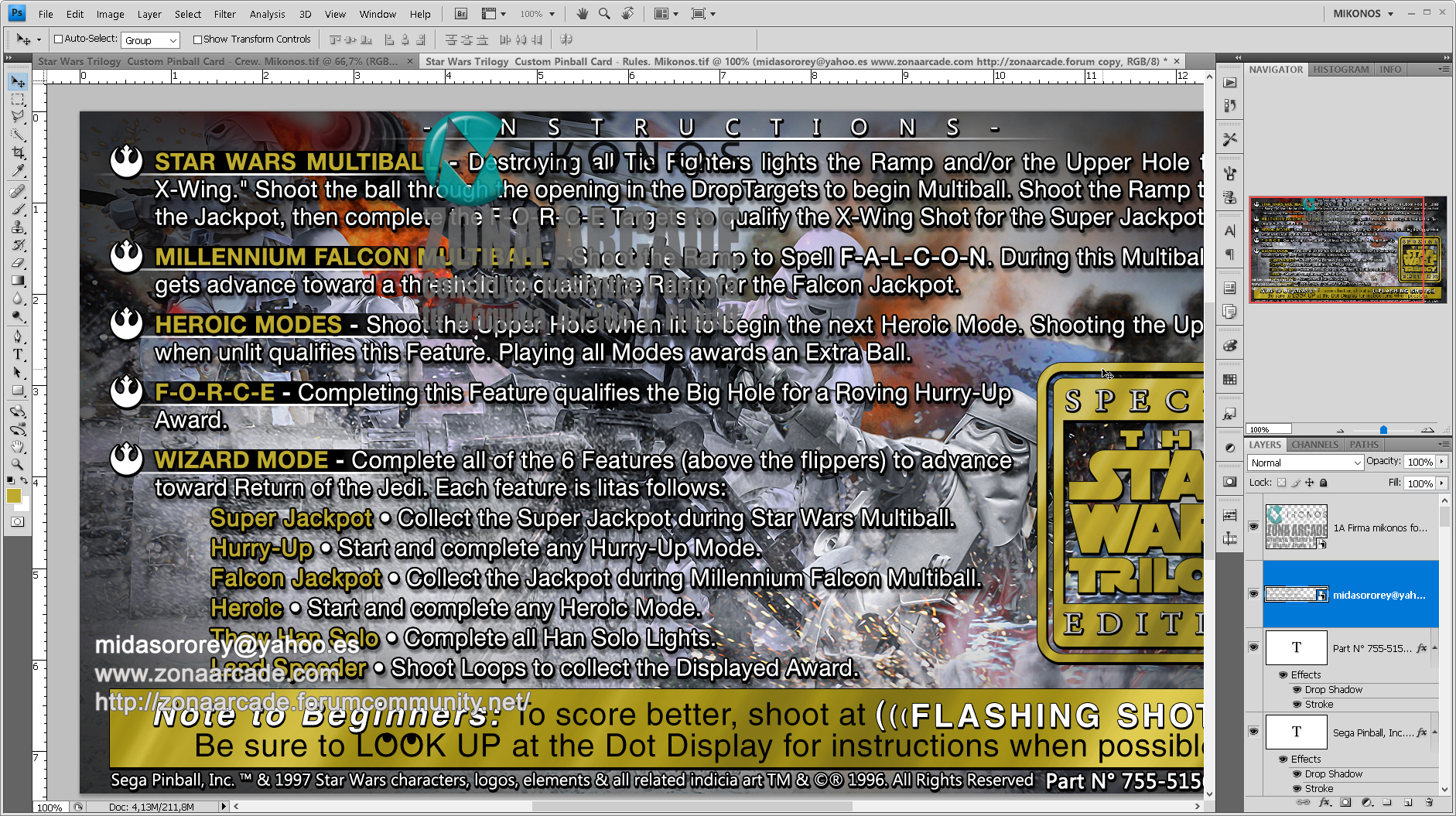Select the Hand tool in the toolbox
The width and height of the screenshot is (1456, 816).
point(18,446)
